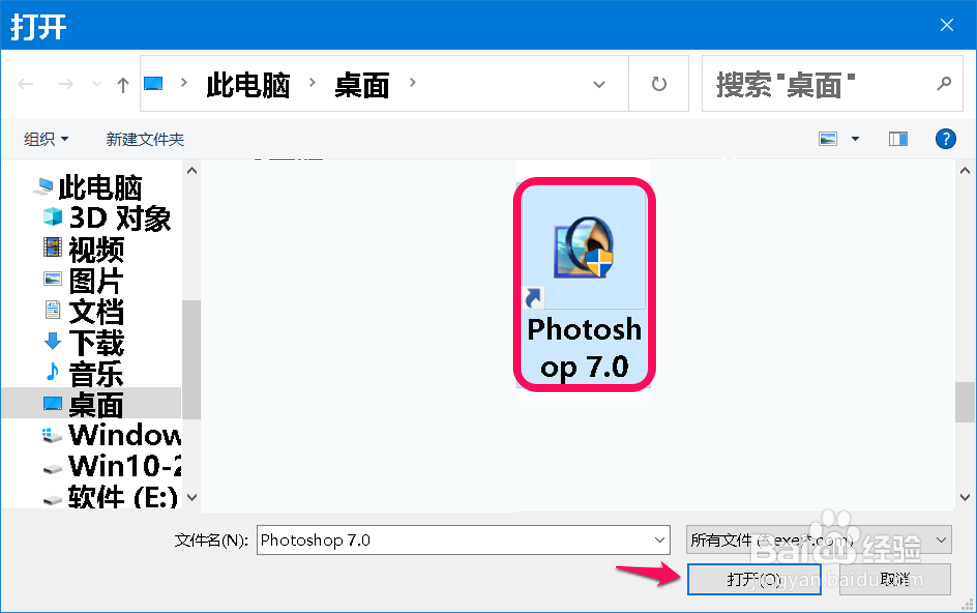Close the 打开 dialog window
This screenshot has width=977, height=613.
[x=946, y=25]
